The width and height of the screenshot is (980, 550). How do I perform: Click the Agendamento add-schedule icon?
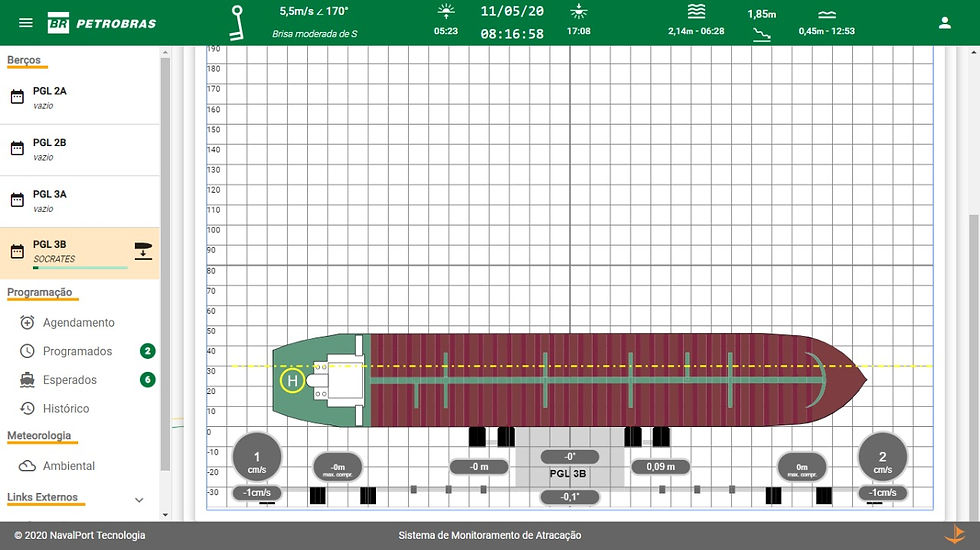coord(27,322)
